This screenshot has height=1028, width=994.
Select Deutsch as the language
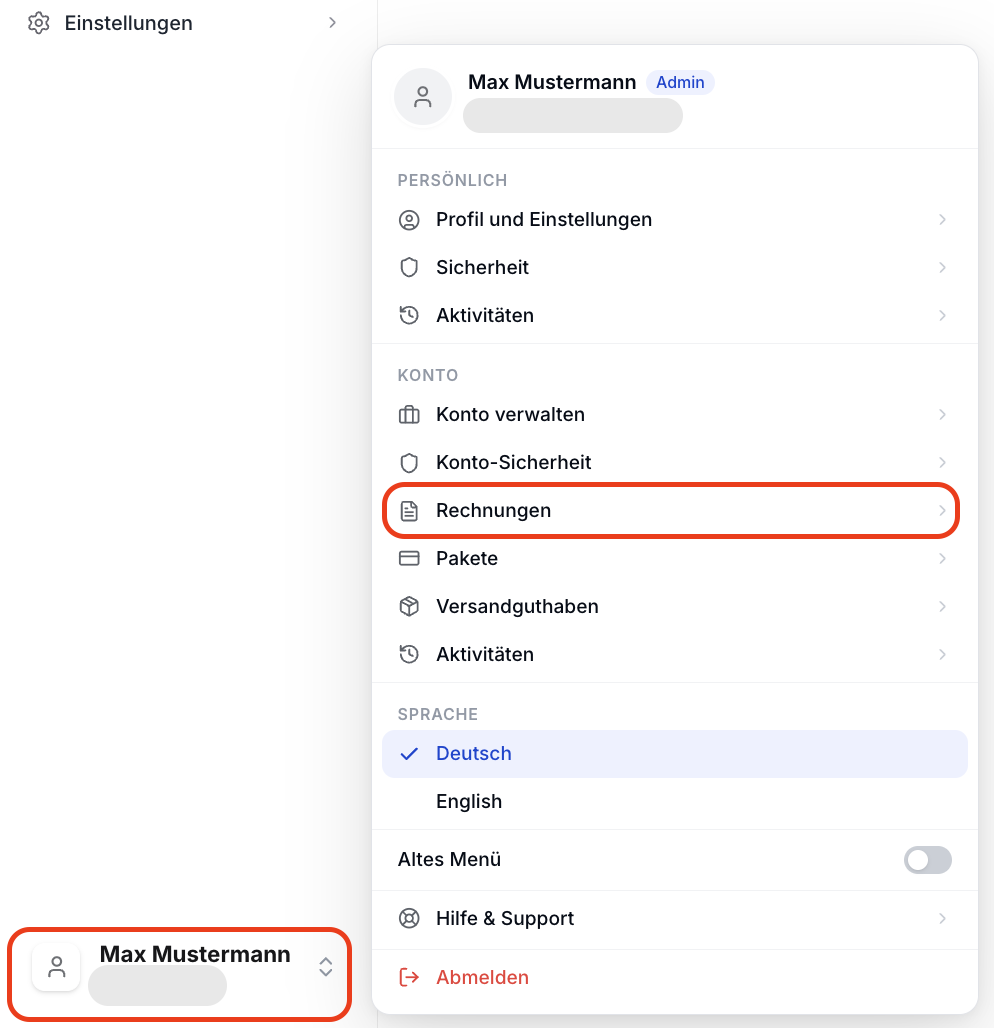675,754
